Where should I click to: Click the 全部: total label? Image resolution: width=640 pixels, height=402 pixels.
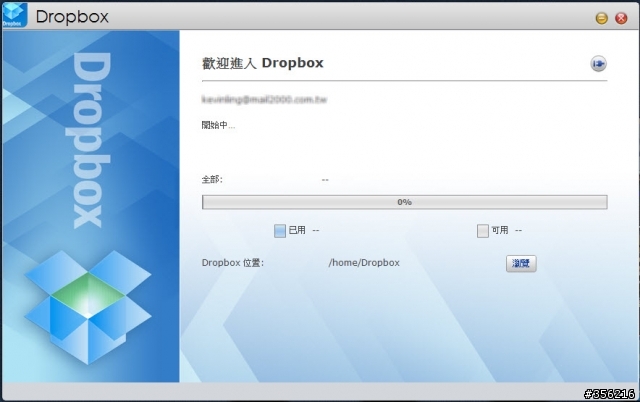(212, 180)
